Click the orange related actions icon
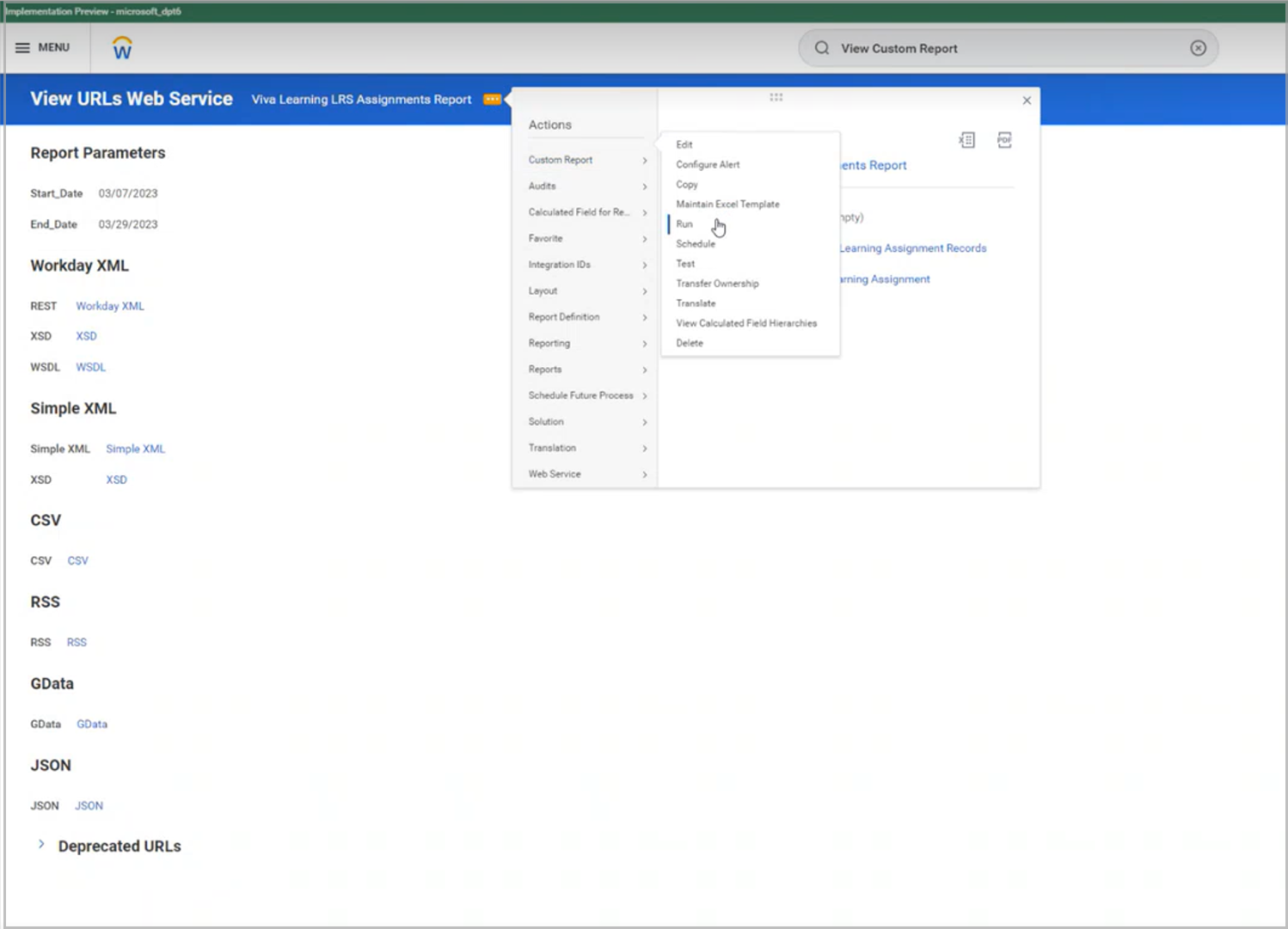 click(492, 99)
